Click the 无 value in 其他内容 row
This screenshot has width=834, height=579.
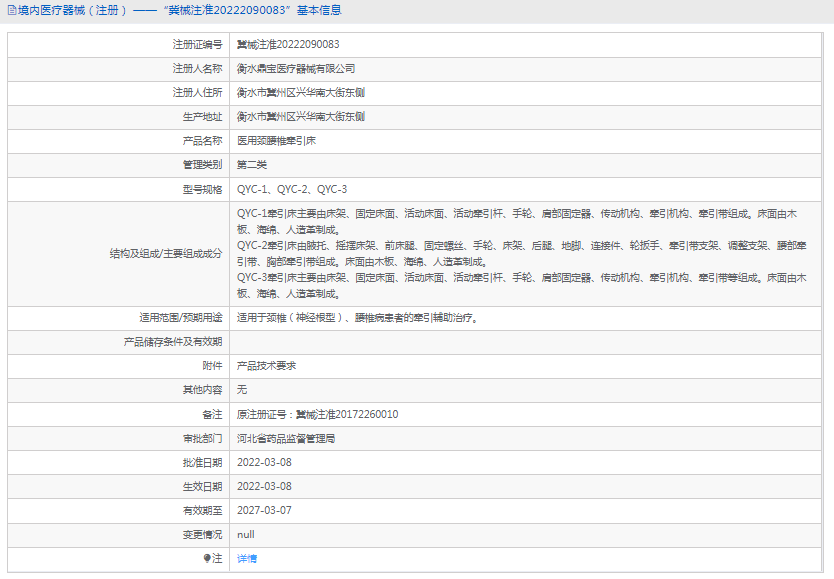pos(242,390)
